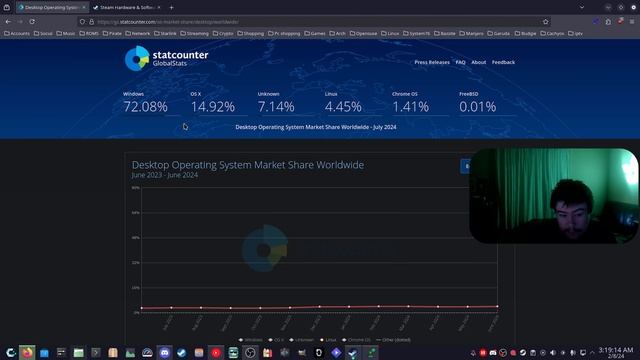Image resolution: width=640 pixels, height=360 pixels.
Task: Click the statcounter GlobalStats logo
Action: (167, 58)
